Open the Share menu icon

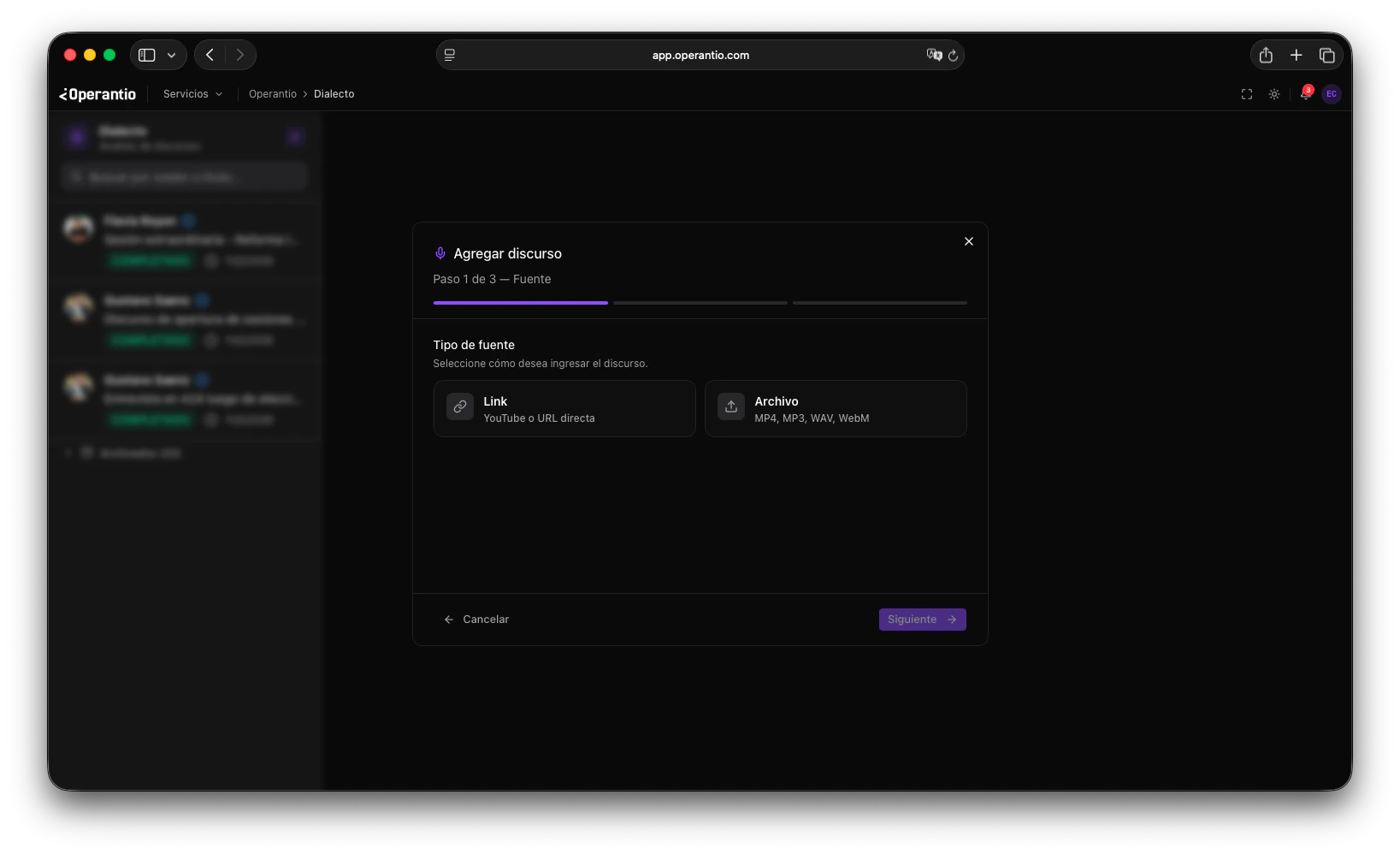pos(1266,55)
